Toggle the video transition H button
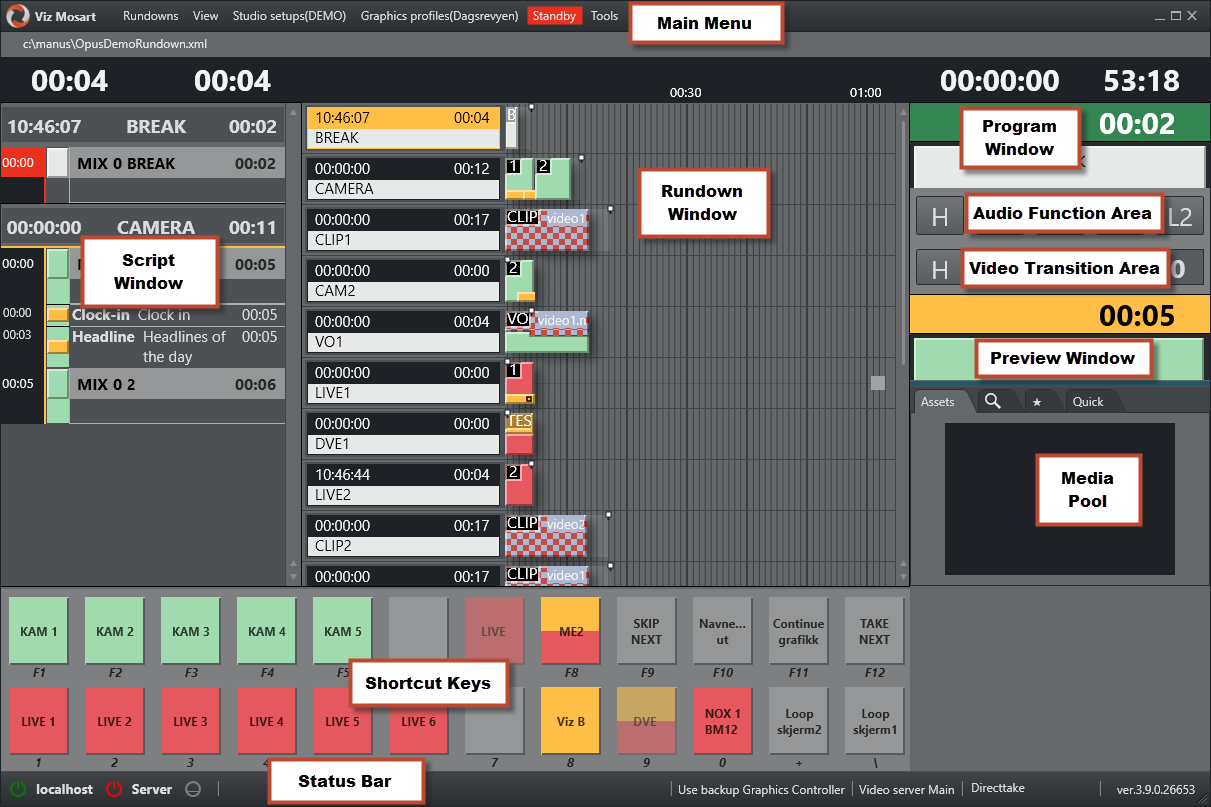Image resolution: width=1211 pixels, height=807 pixels. tap(939, 268)
